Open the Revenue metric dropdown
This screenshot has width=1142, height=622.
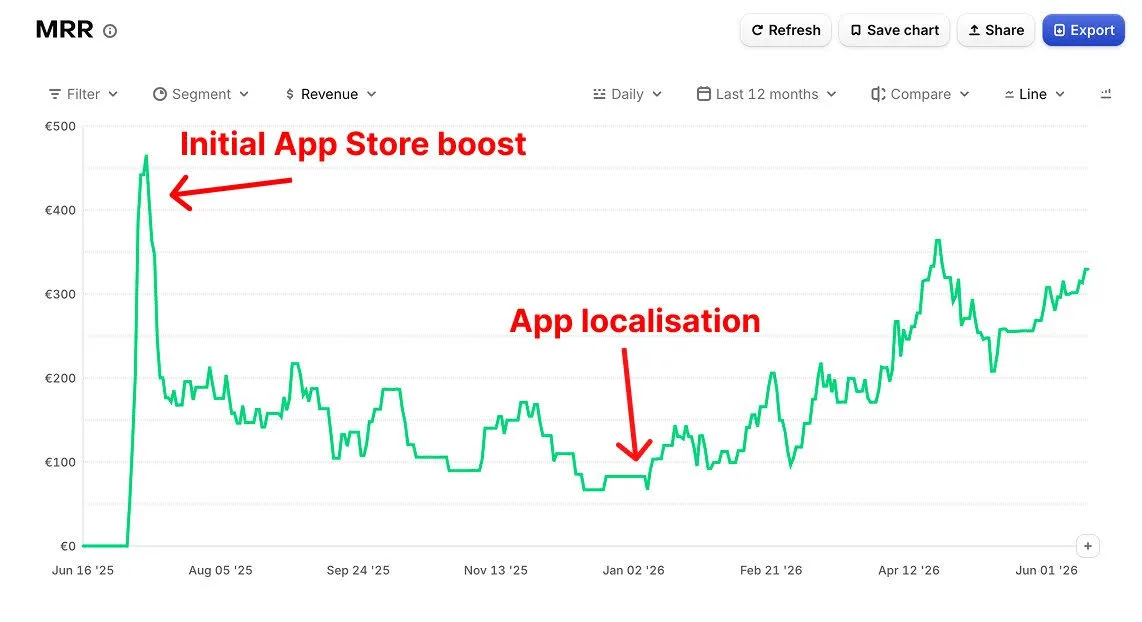pos(331,94)
